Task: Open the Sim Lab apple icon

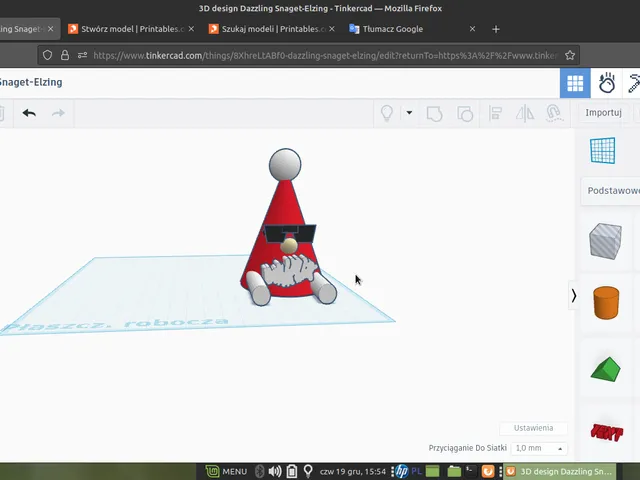Action: pyautogui.click(x=606, y=83)
